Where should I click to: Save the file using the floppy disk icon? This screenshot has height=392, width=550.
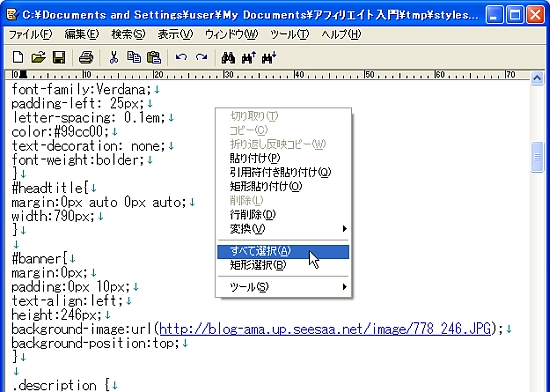click(x=59, y=57)
